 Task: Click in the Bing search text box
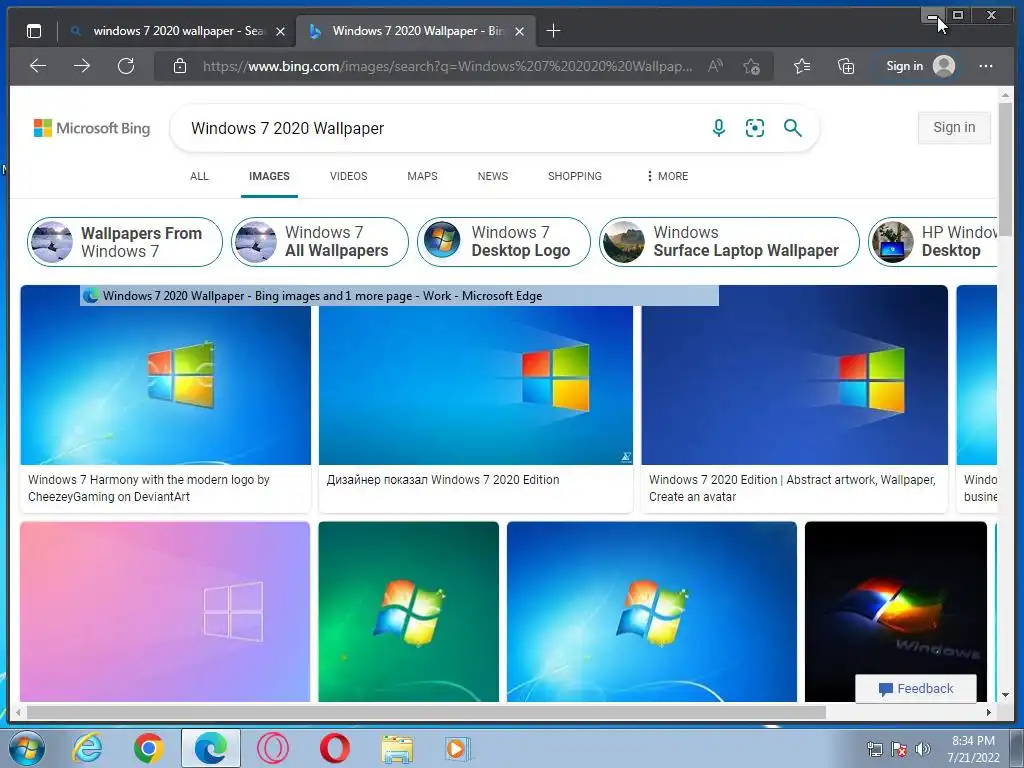[444, 128]
